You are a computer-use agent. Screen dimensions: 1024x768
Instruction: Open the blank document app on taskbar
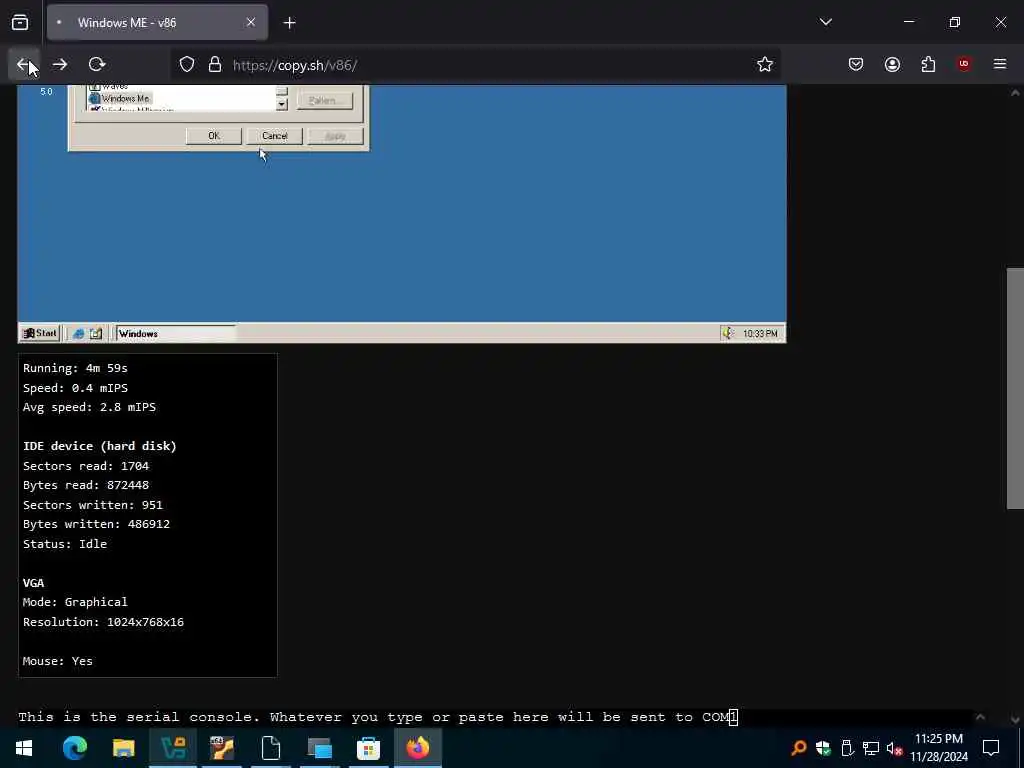(270, 748)
